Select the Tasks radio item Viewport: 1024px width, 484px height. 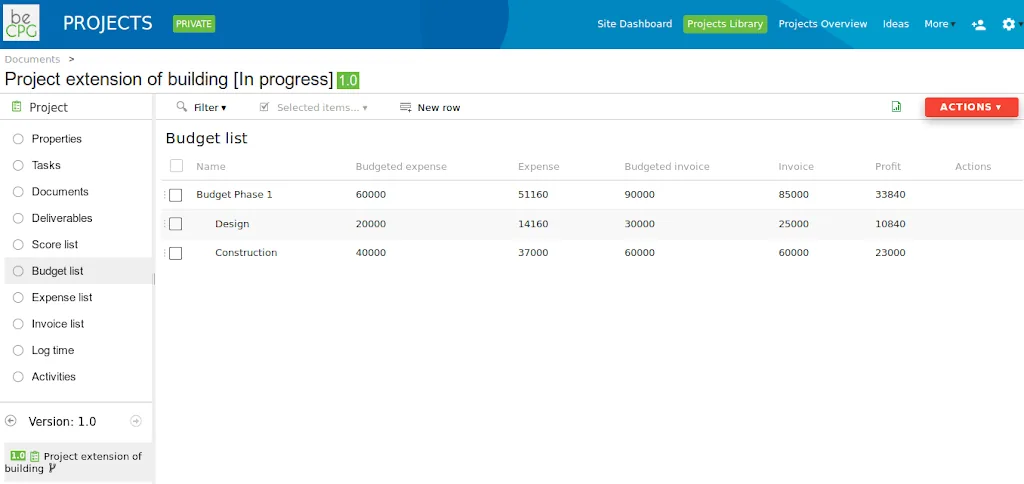point(18,165)
